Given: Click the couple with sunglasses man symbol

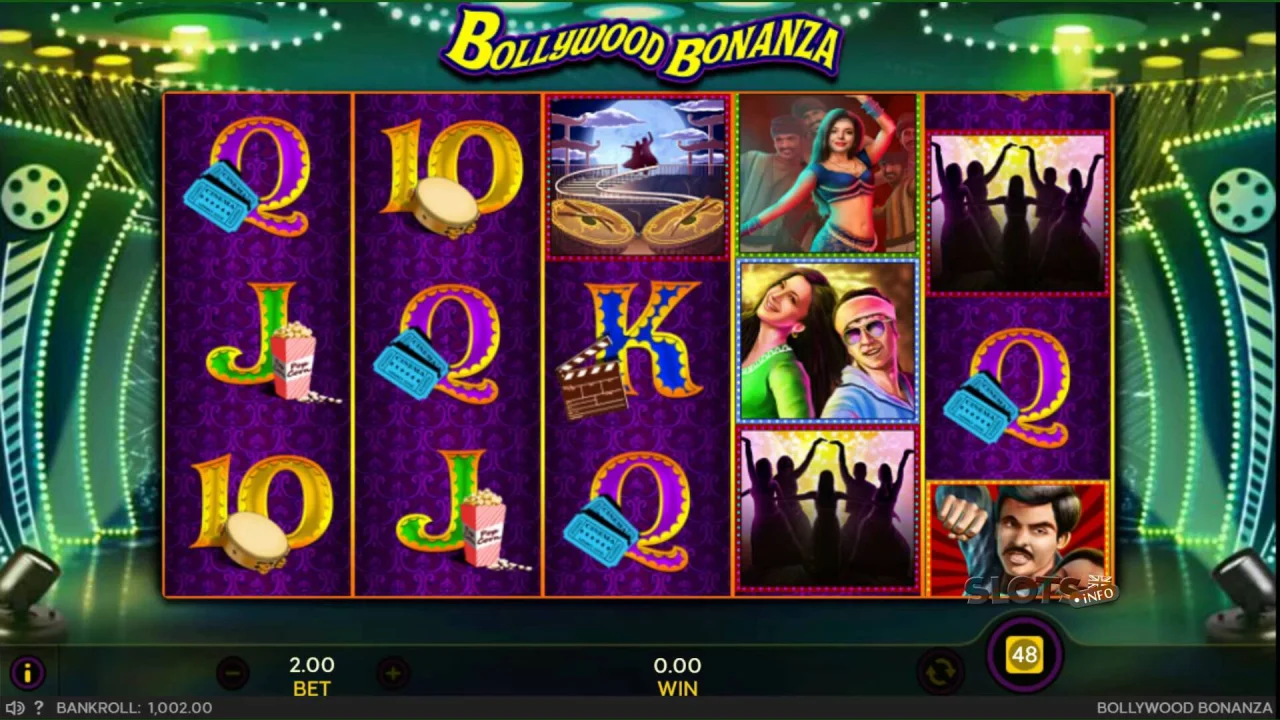Looking at the screenshot, I should 828,341.
